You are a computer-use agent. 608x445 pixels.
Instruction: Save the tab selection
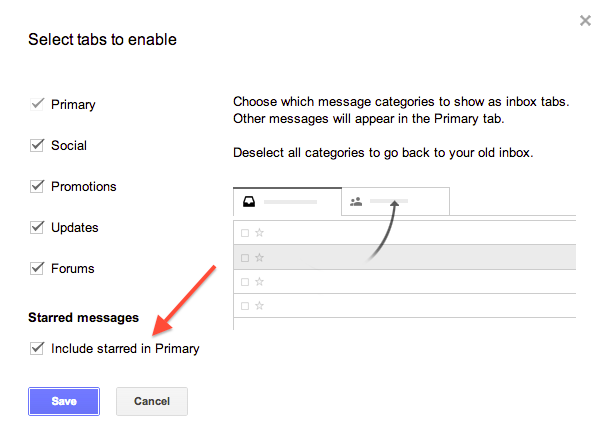[x=64, y=401]
